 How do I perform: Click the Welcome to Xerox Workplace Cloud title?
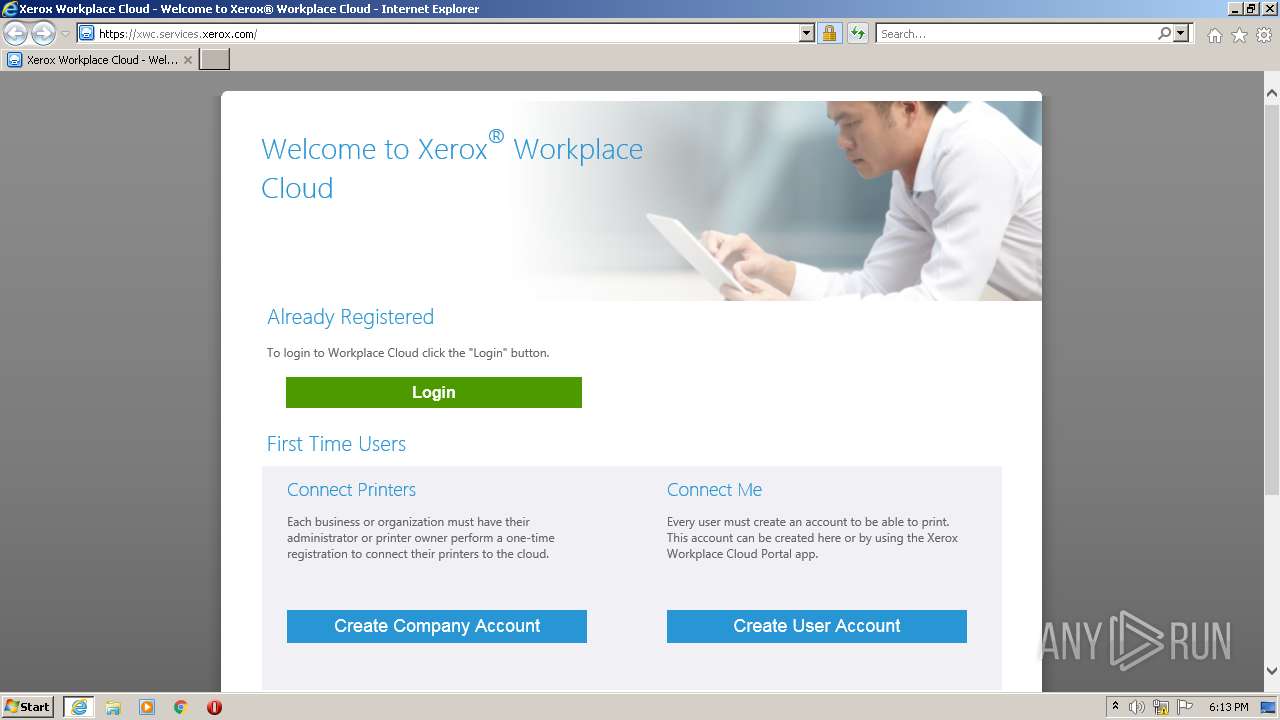tap(452, 163)
